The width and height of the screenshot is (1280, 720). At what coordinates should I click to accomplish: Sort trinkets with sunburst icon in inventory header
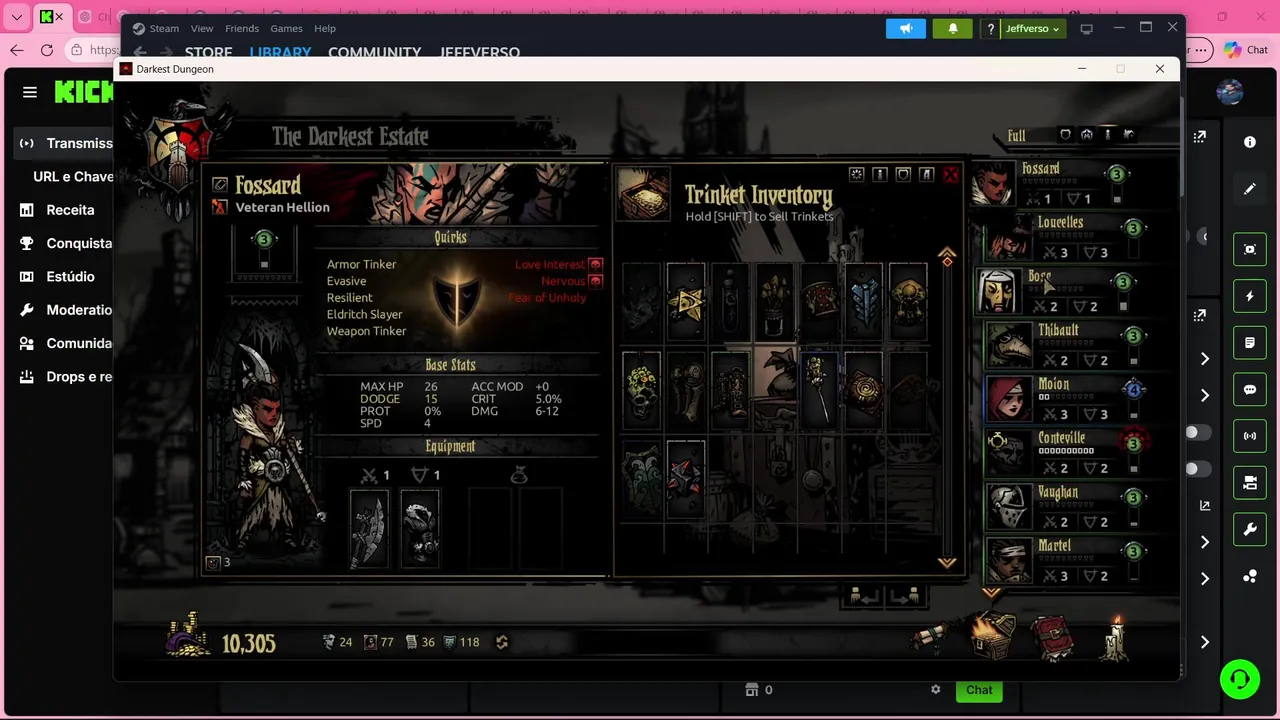(857, 175)
